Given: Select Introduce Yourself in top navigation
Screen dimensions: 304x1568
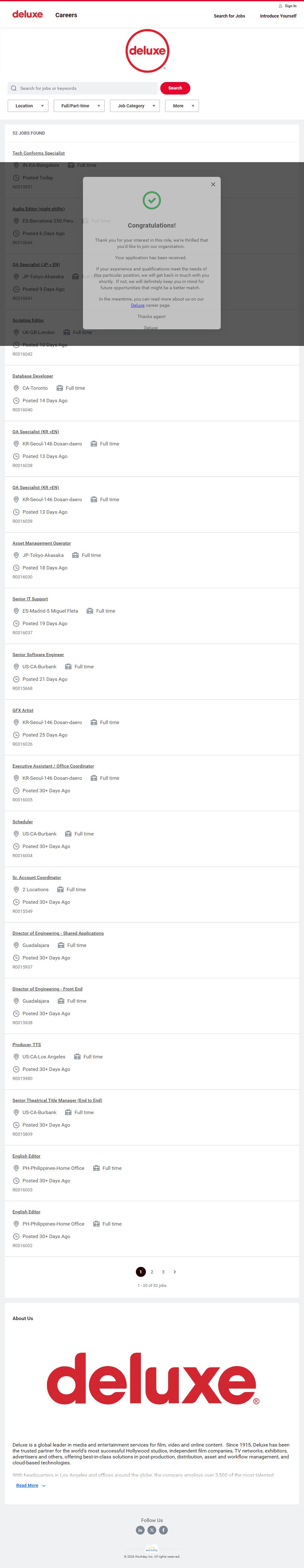Looking at the screenshot, I should 278,16.
